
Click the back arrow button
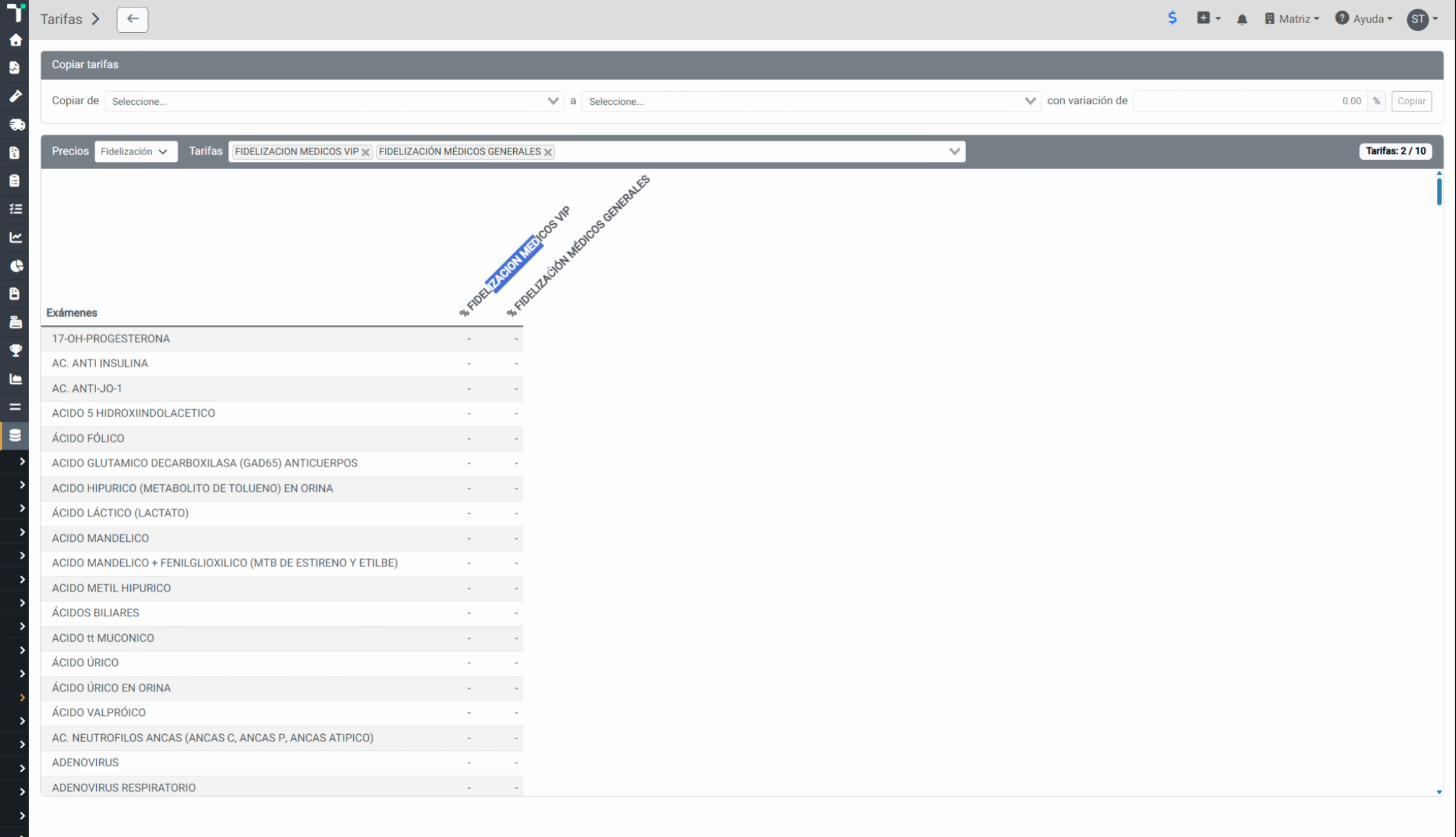coord(133,19)
